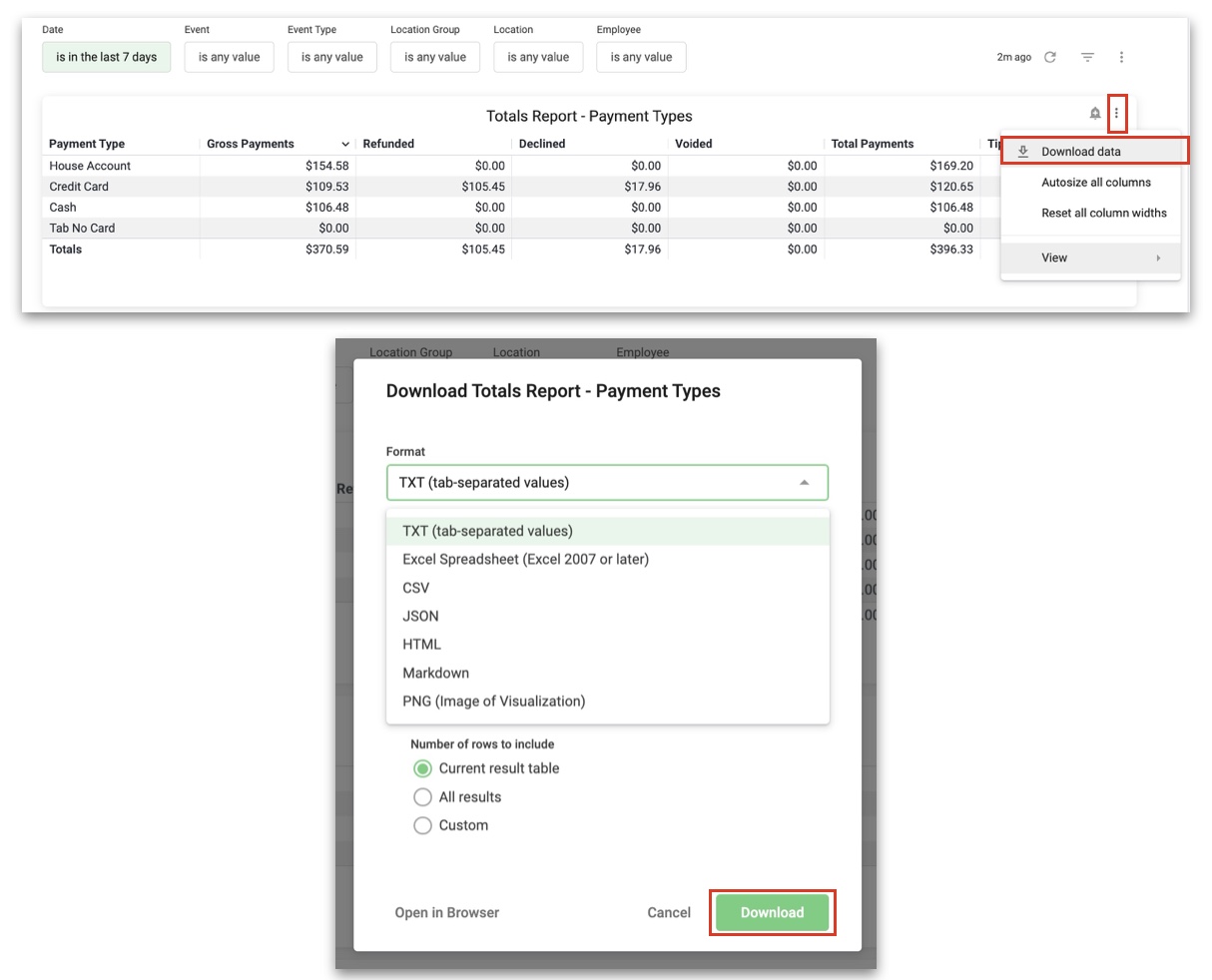Click the Credit Card row label
This screenshot has width=1212, height=980.
(x=79, y=187)
